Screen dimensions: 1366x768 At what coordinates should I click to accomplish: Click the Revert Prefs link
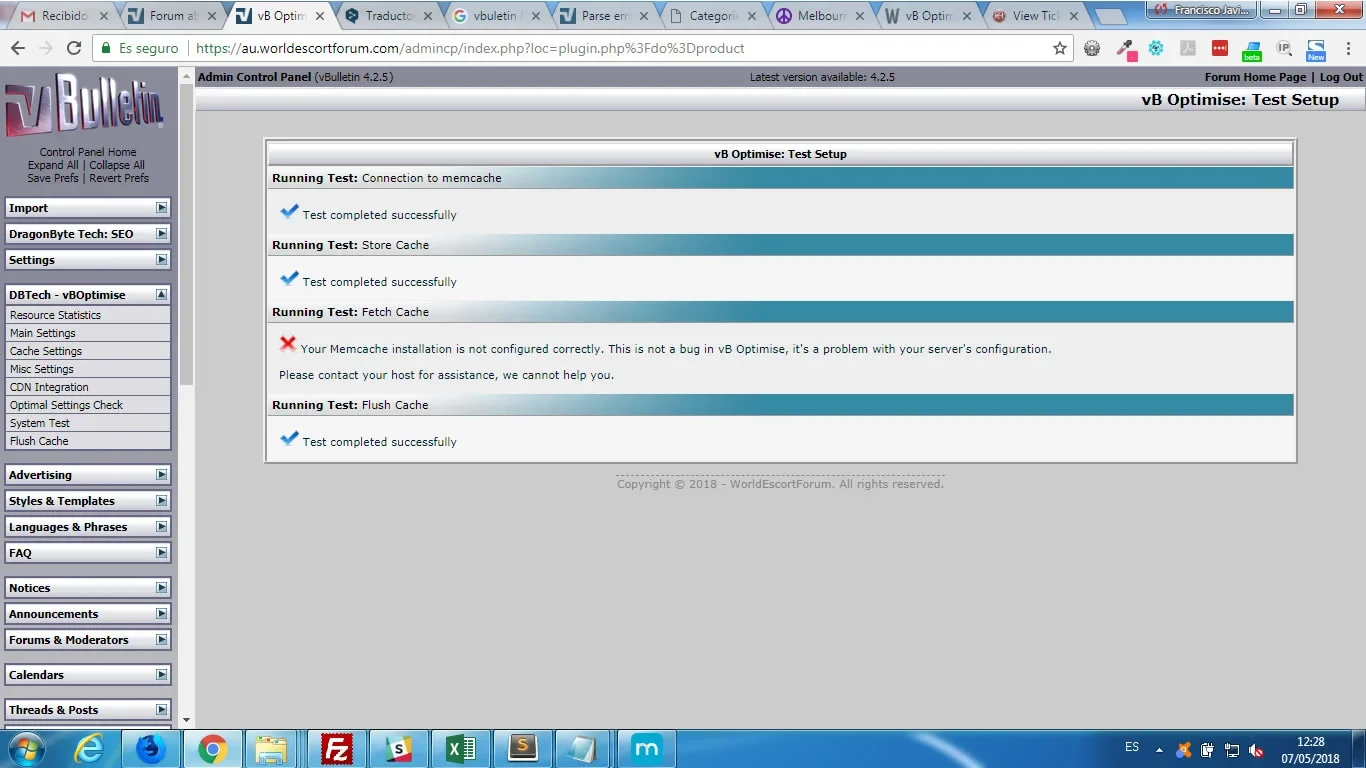[119, 178]
